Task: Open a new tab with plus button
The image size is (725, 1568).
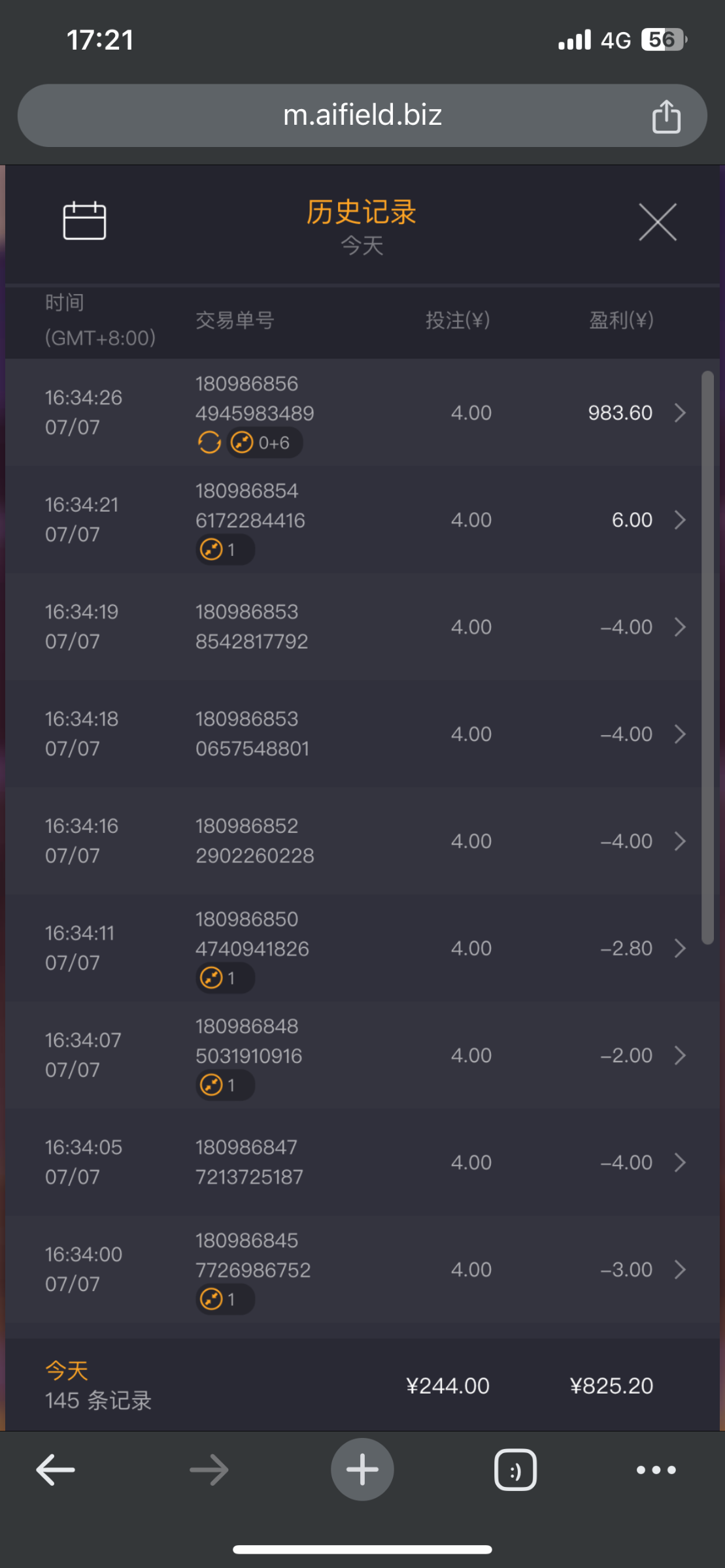Action: pyautogui.click(x=362, y=1469)
